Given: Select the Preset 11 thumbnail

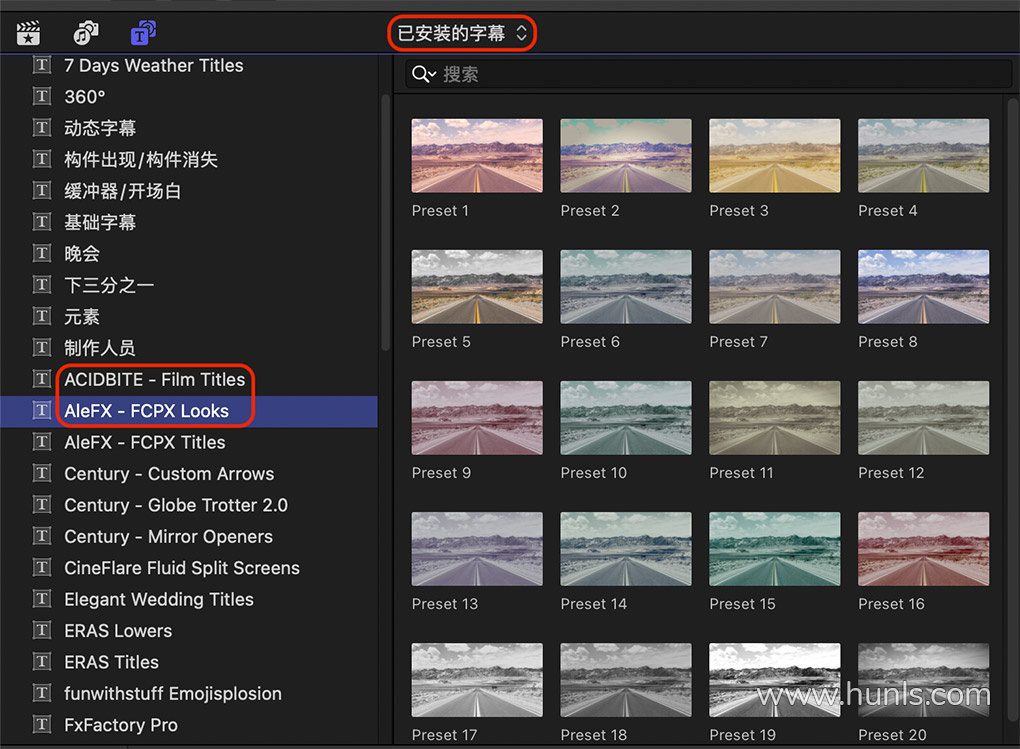Looking at the screenshot, I should click(x=775, y=418).
